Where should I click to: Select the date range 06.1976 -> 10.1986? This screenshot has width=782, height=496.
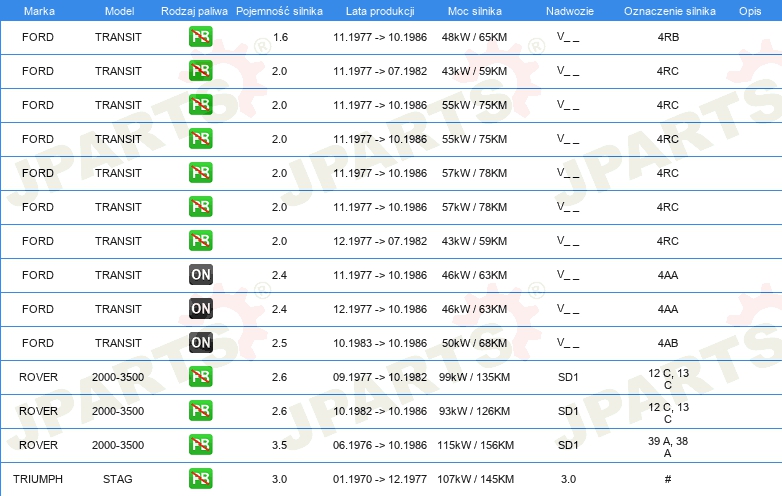point(380,445)
